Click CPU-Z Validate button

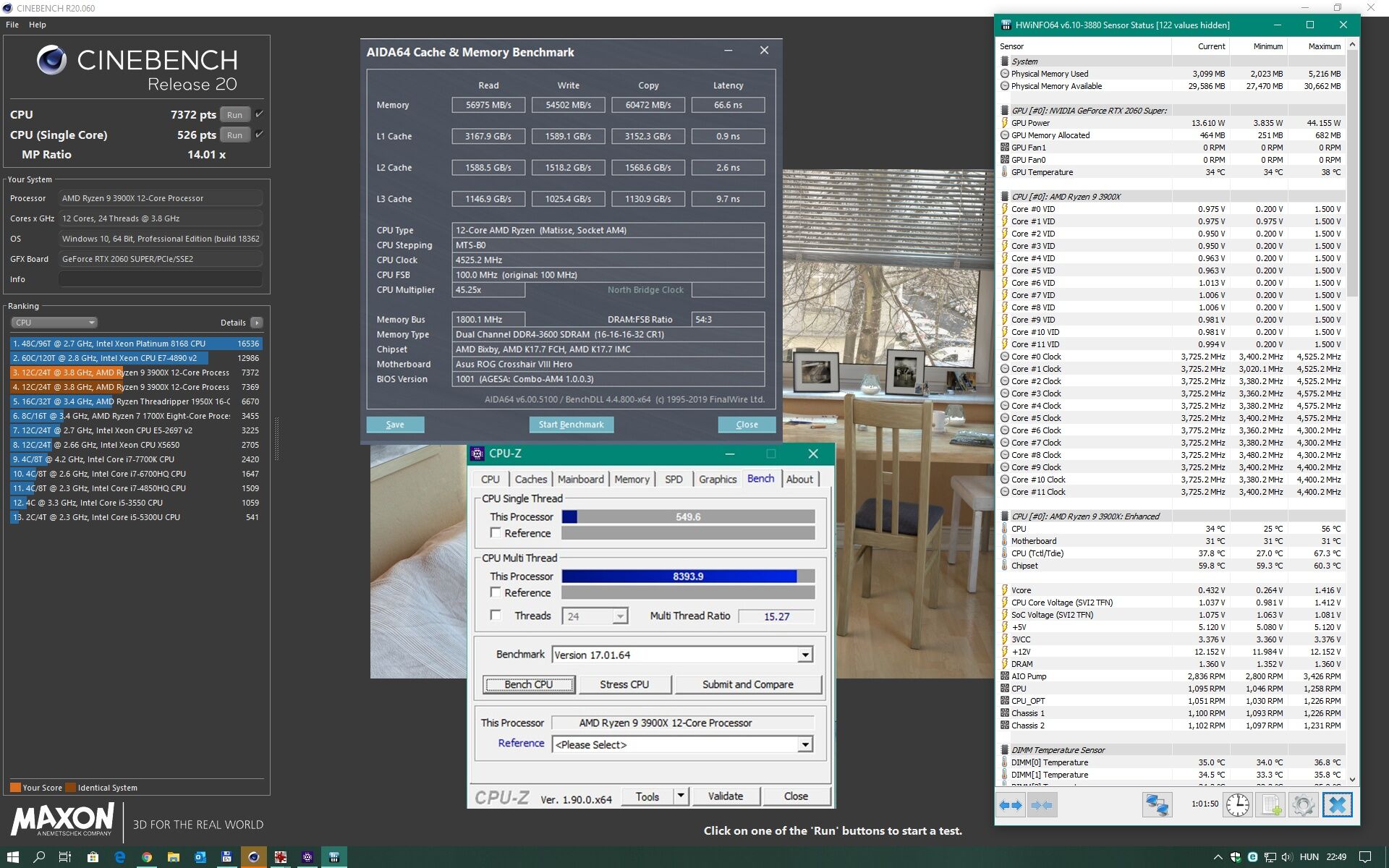726,796
